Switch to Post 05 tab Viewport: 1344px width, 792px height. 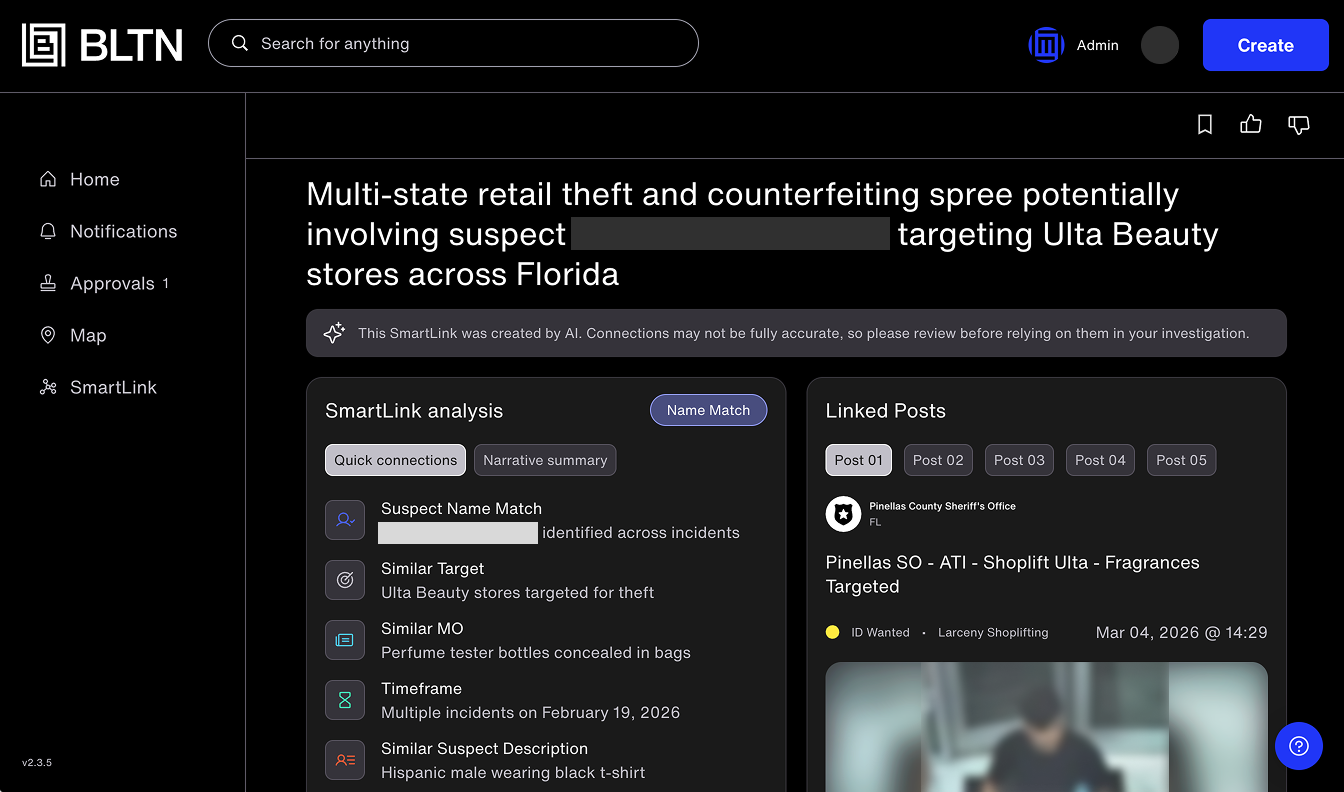point(1181,460)
